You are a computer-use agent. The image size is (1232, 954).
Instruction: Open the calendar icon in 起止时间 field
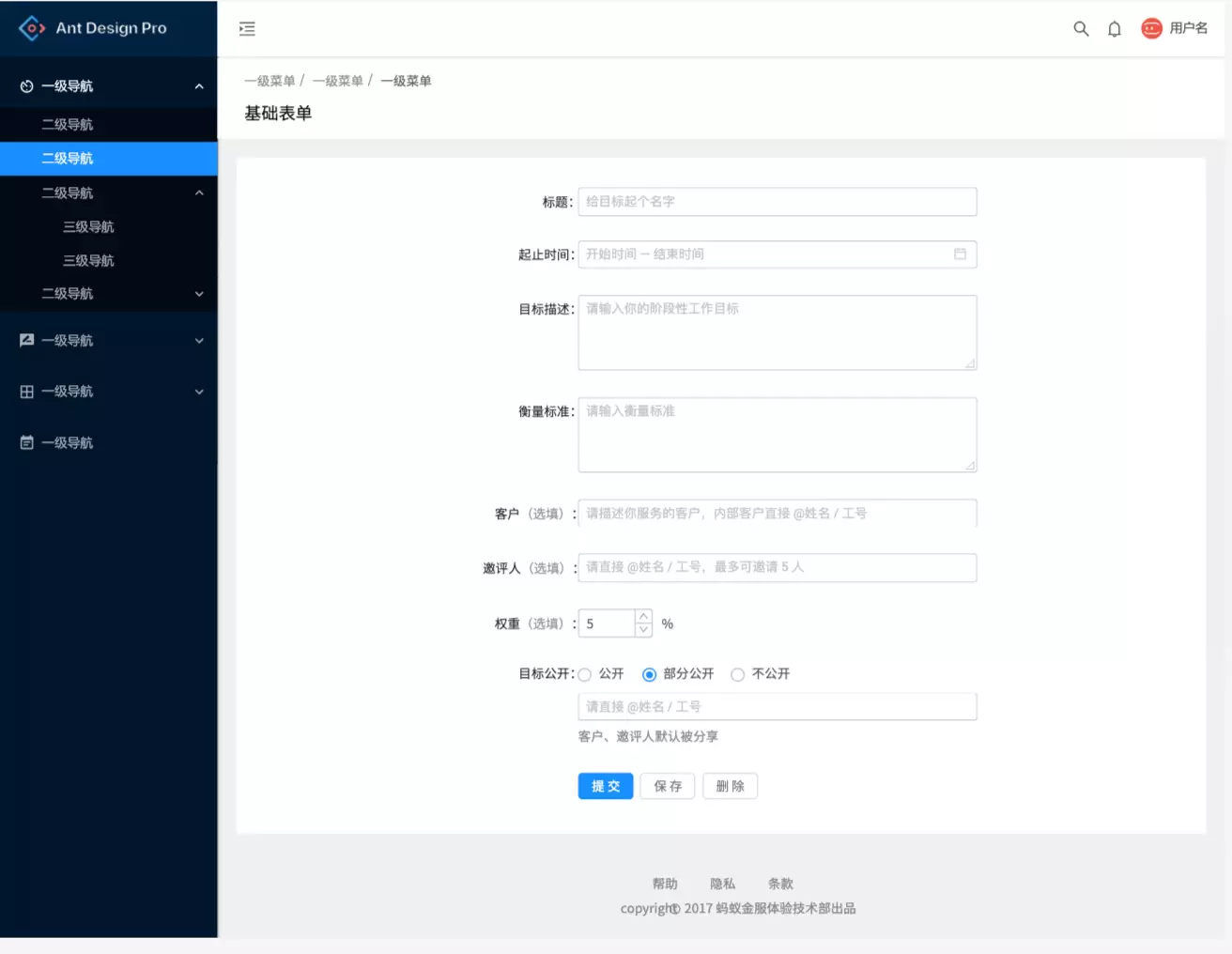(961, 254)
